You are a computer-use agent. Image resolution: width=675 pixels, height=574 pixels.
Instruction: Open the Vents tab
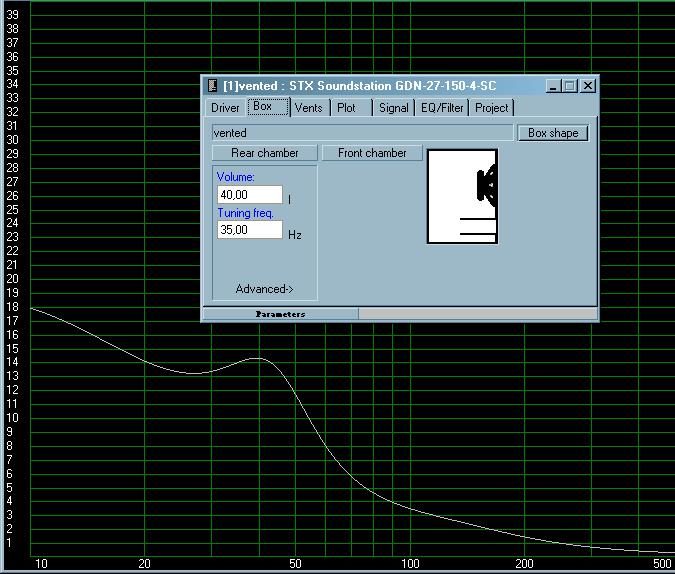tap(308, 108)
